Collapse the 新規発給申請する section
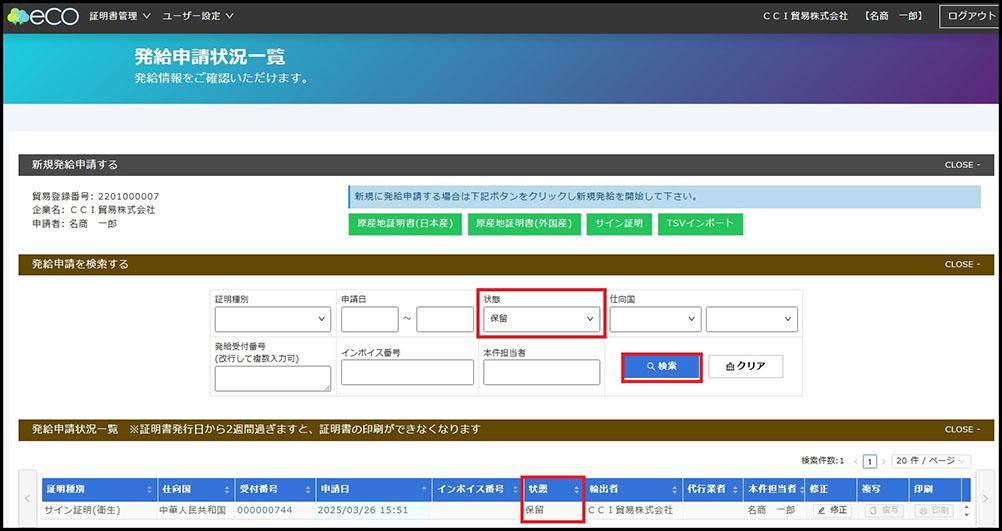Image resolution: width=1002 pixels, height=531 pixels. pos(962,165)
